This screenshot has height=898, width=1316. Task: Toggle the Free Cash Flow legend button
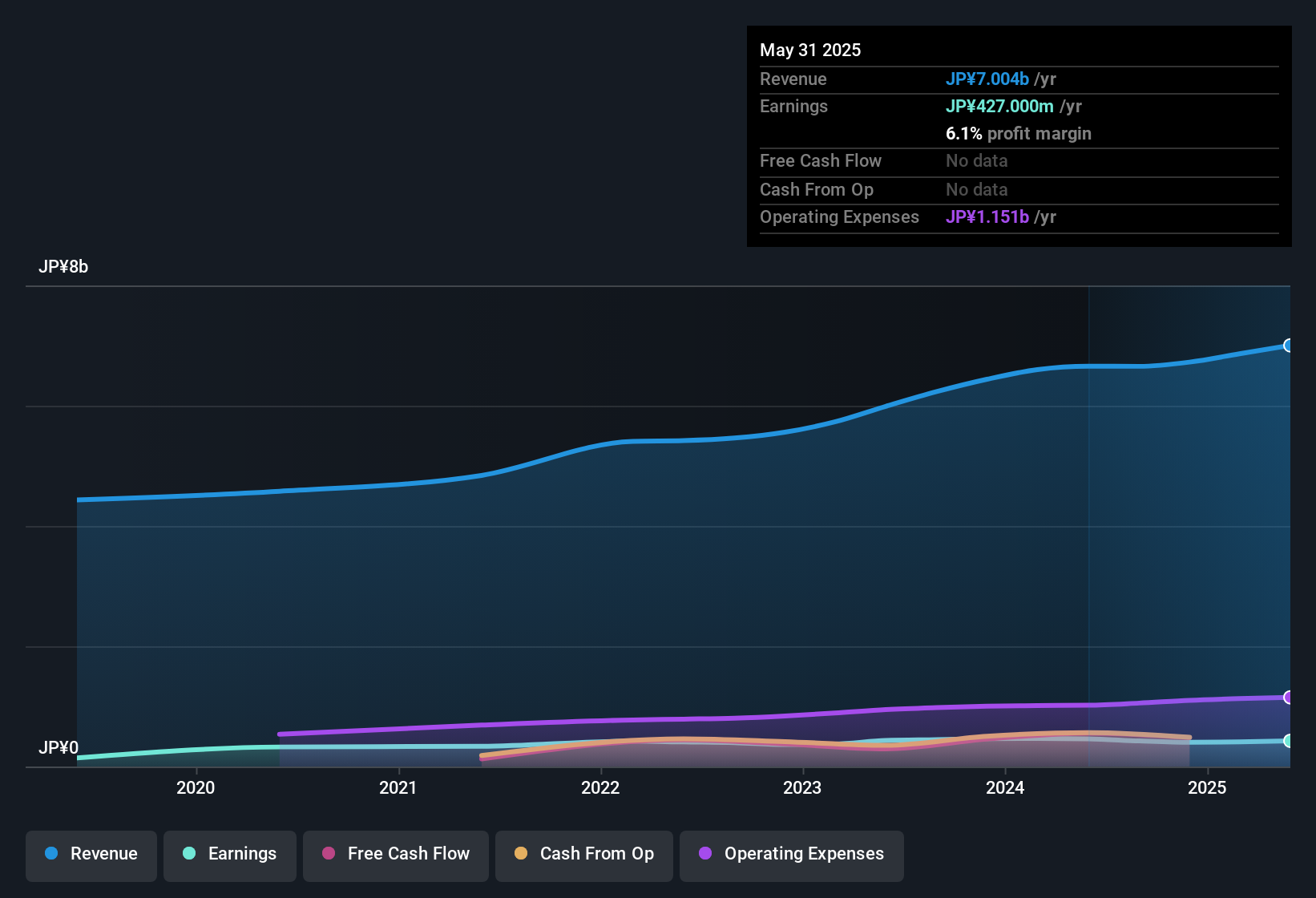coord(396,856)
